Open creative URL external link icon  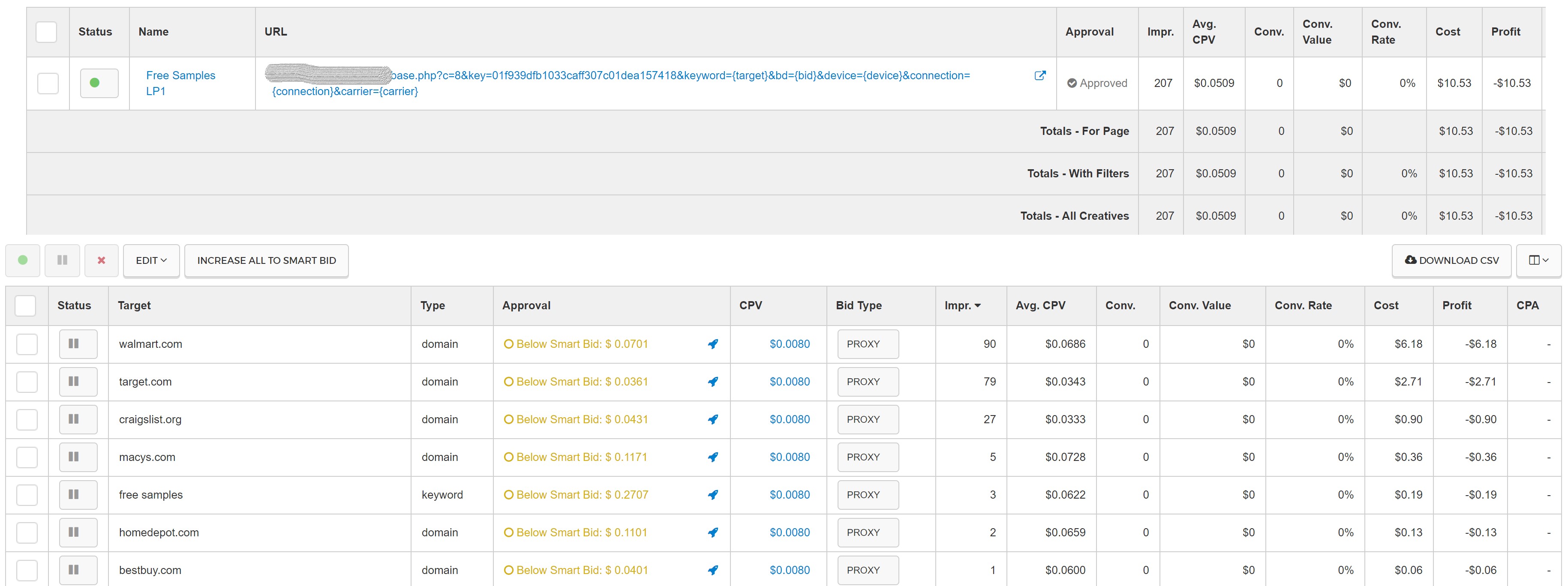coord(1039,75)
